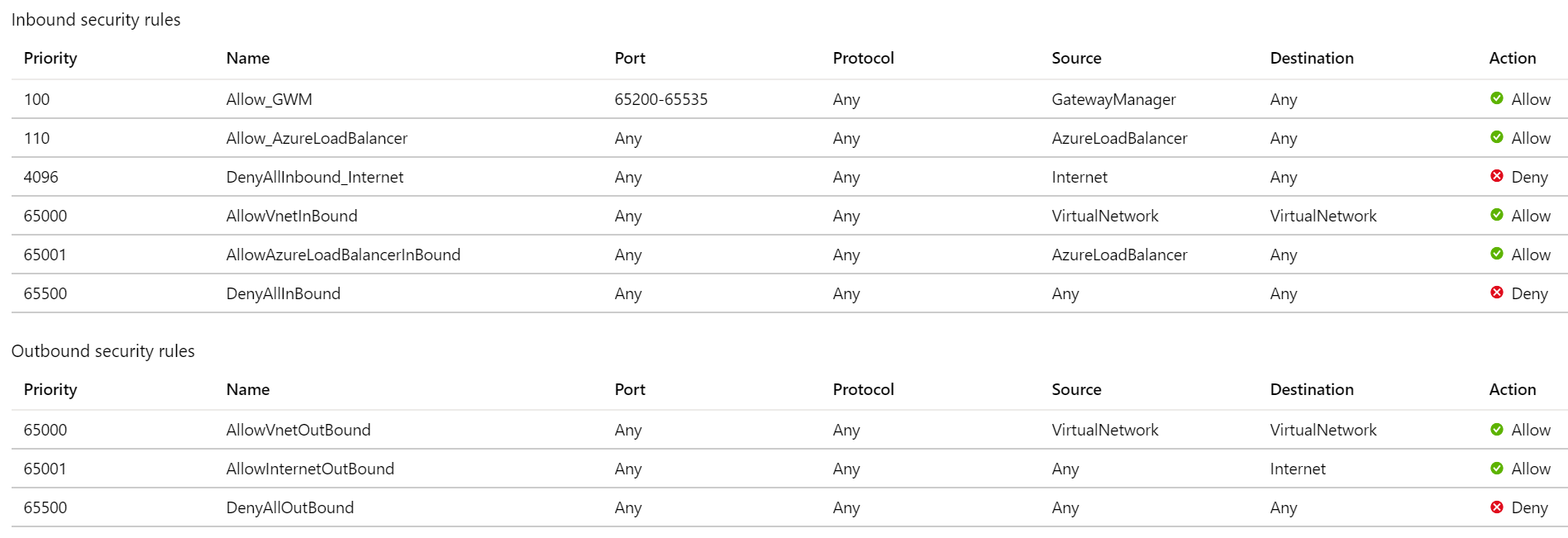The height and width of the screenshot is (538, 1568).
Task: Sort inbound rules by Name column
Action: click(247, 58)
